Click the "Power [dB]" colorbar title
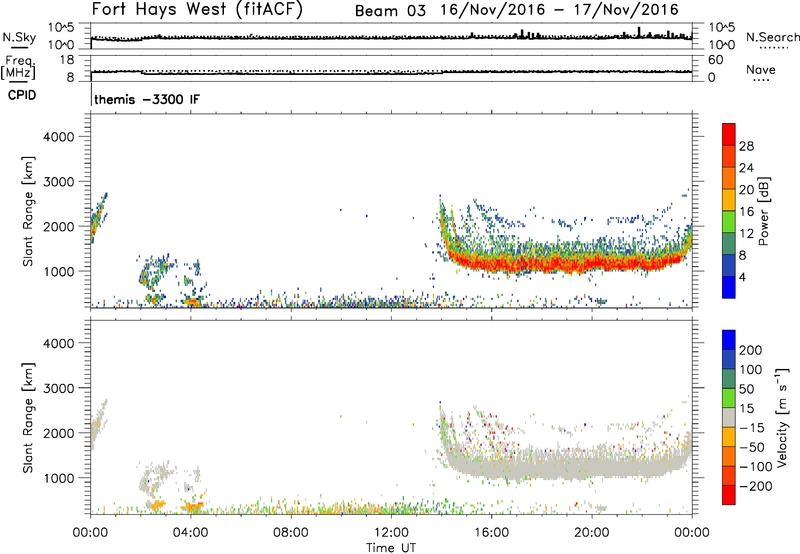The image size is (800, 554). click(x=763, y=211)
